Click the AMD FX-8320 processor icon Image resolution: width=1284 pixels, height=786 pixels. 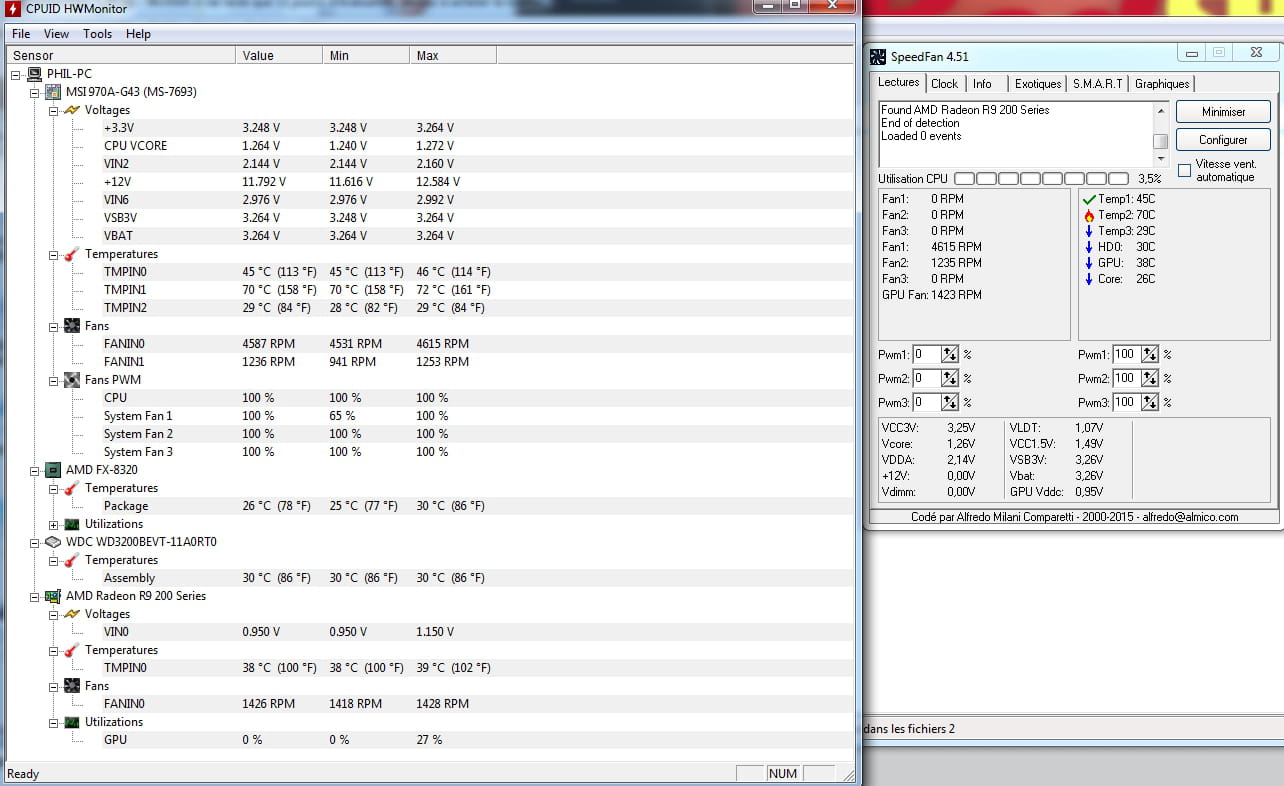point(53,470)
